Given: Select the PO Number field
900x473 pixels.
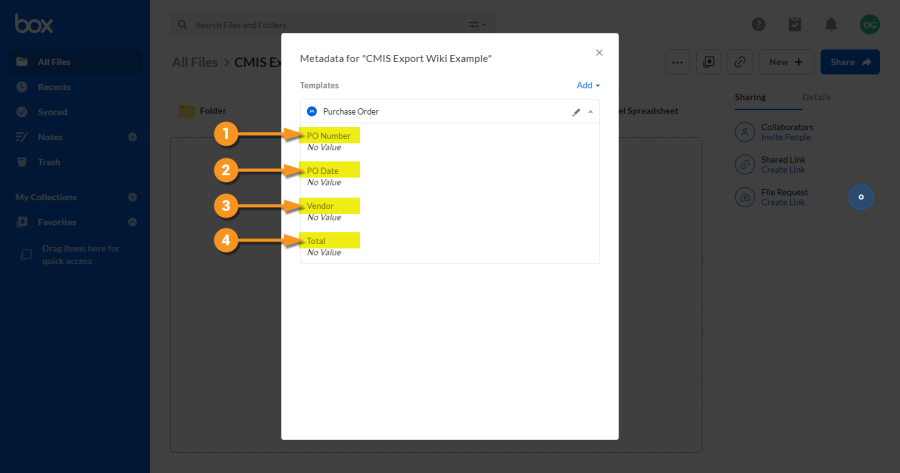Looking at the screenshot, I should click(329, 135).
